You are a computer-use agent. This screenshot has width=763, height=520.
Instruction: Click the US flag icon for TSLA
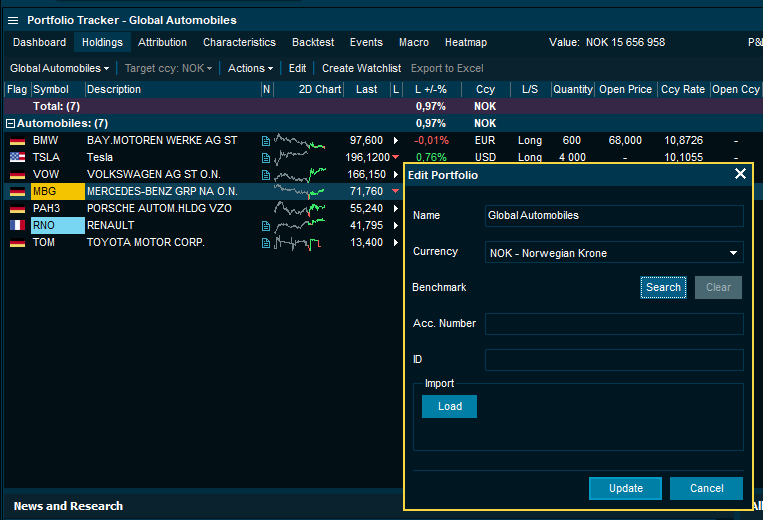point(17,158)
